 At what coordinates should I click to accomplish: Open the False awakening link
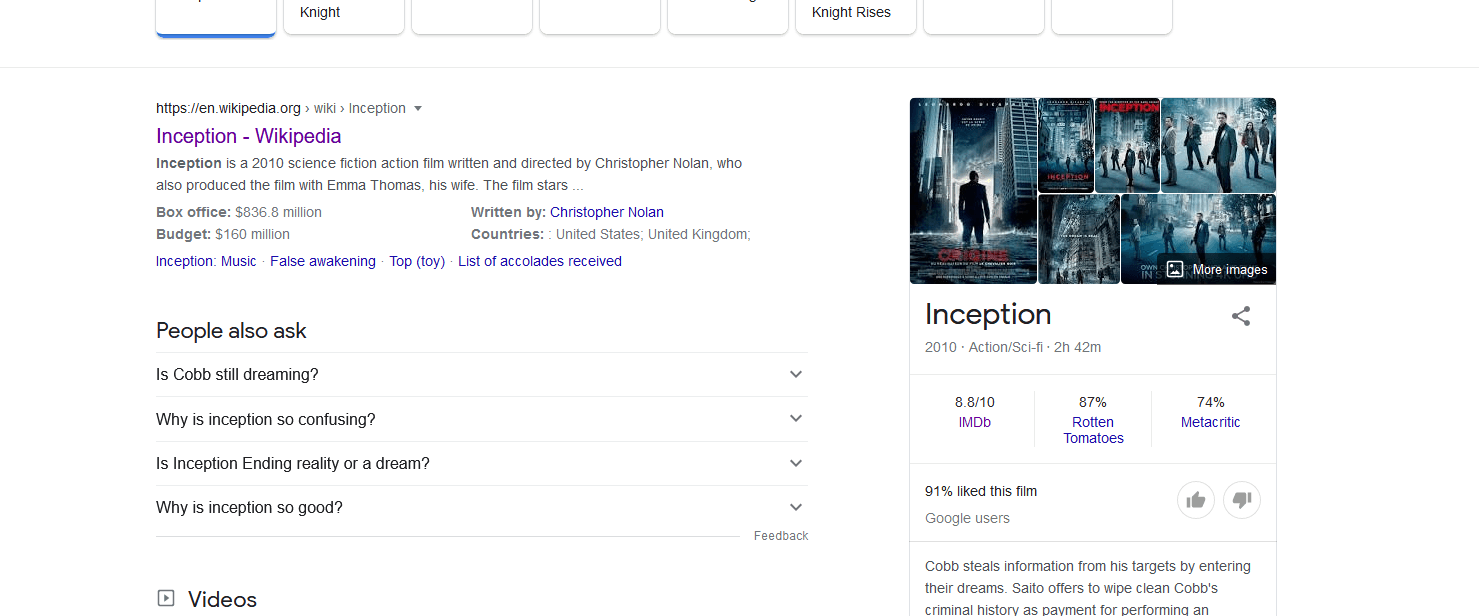(x=323, y=261)
